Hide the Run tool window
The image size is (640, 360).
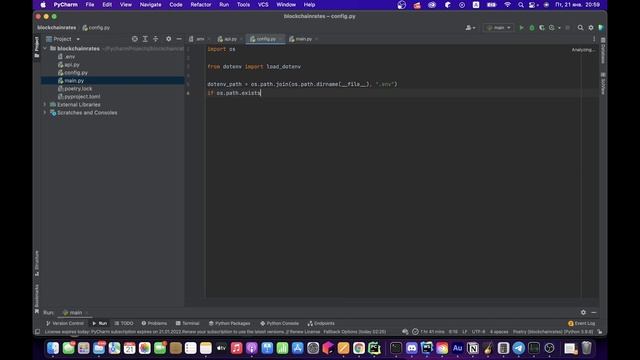pos(593,312)
